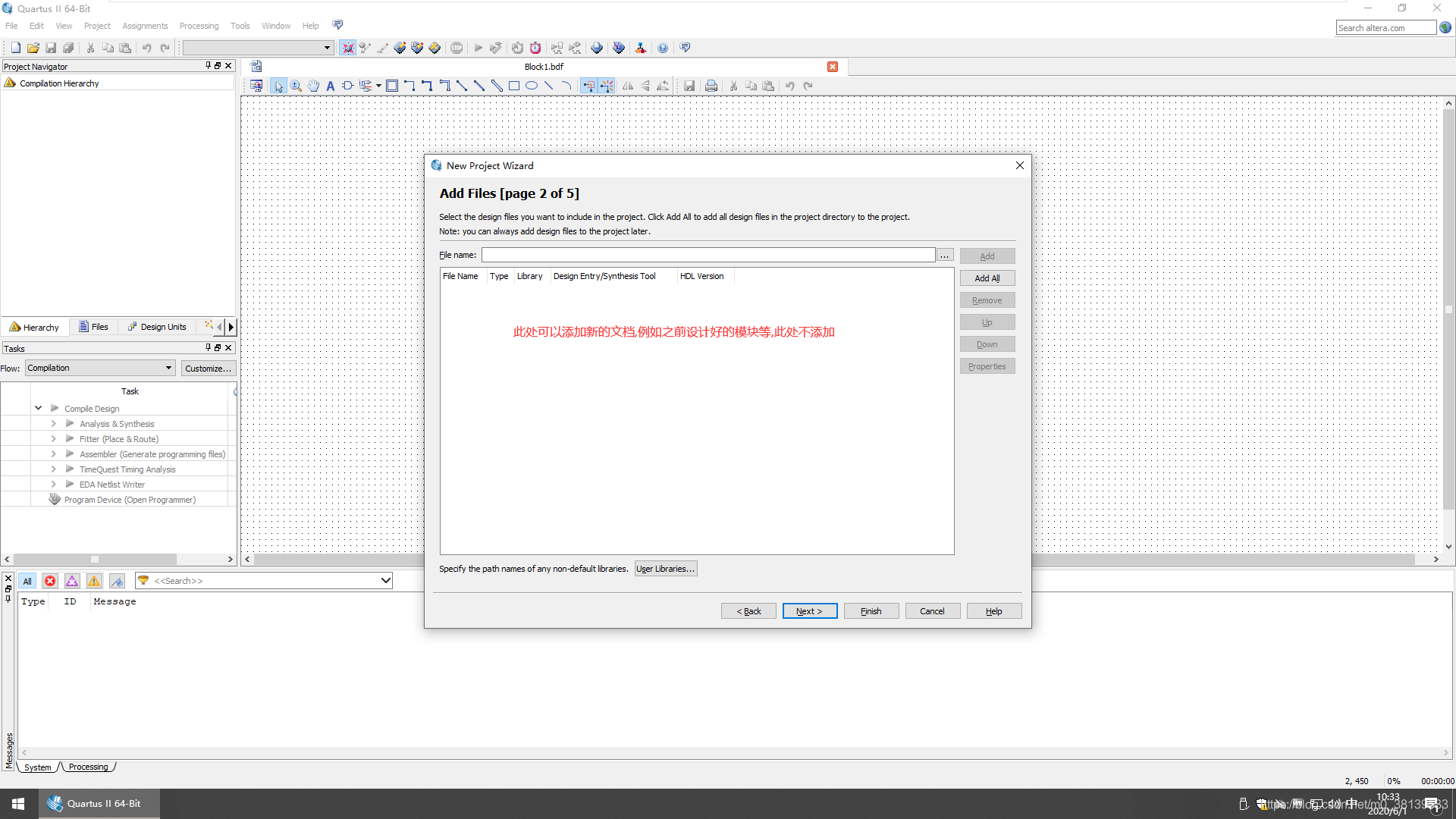Switch to the Files tab
The width and height of the screenshot is (1456, 819).
click(x=94, y=327)
